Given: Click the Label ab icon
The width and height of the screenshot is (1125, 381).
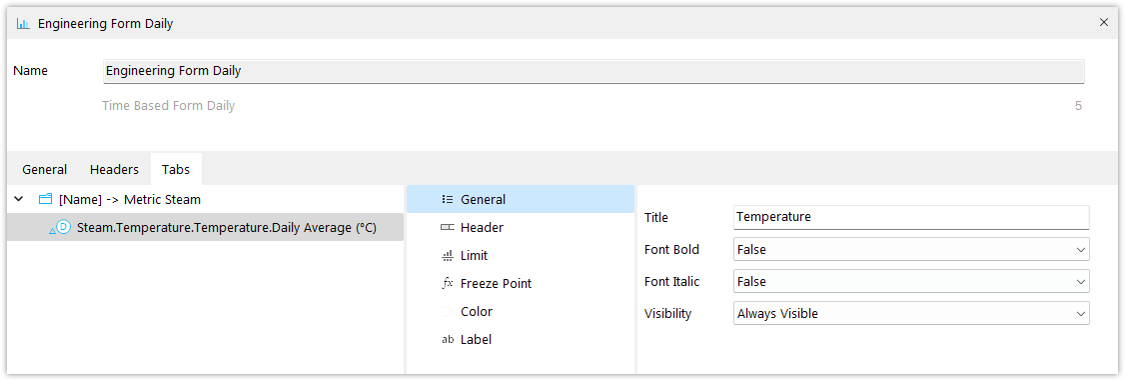Looking at the screenshot, I should click(447, 339).
